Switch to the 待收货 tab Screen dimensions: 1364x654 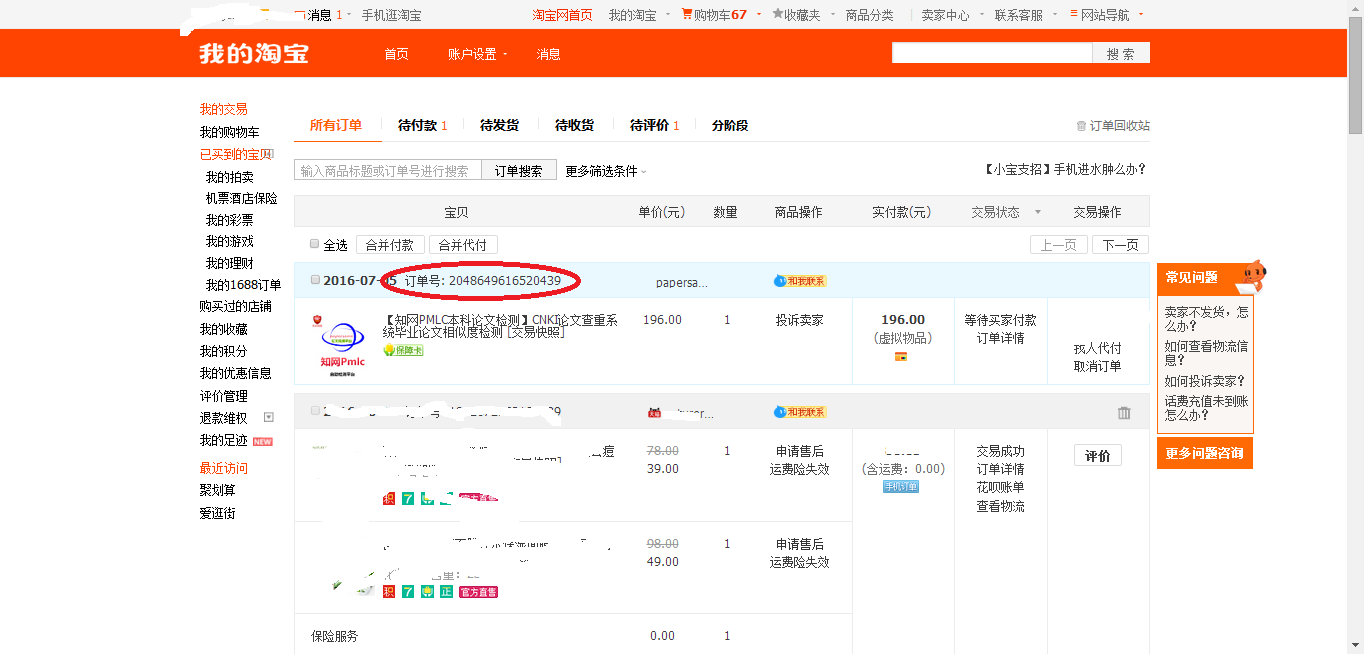[574, 125]
